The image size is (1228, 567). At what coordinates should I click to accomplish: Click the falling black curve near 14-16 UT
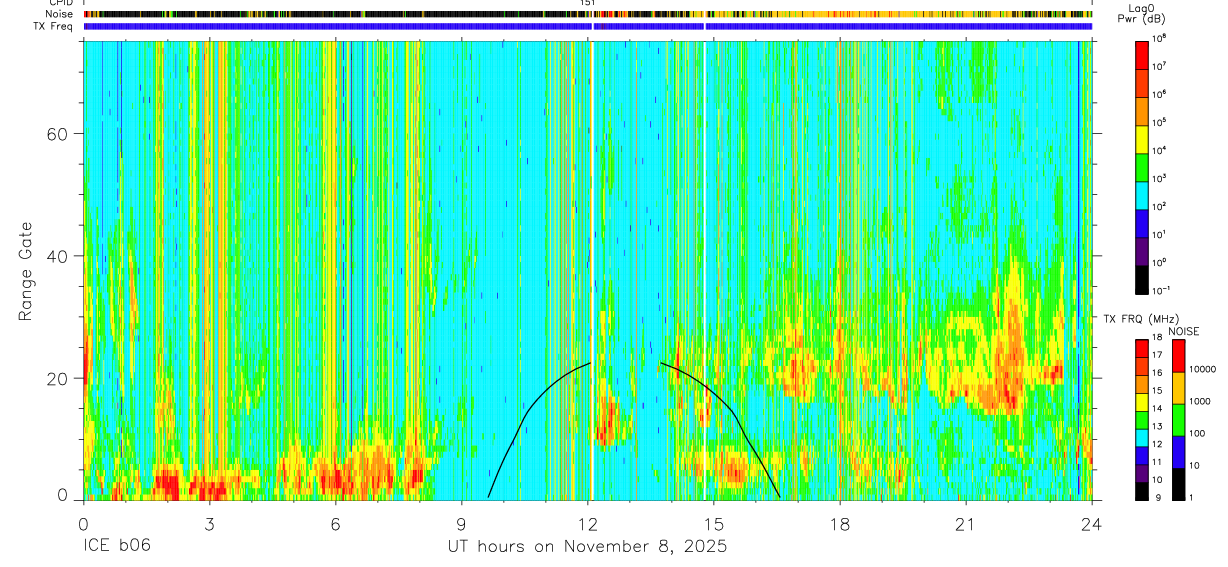736,412
